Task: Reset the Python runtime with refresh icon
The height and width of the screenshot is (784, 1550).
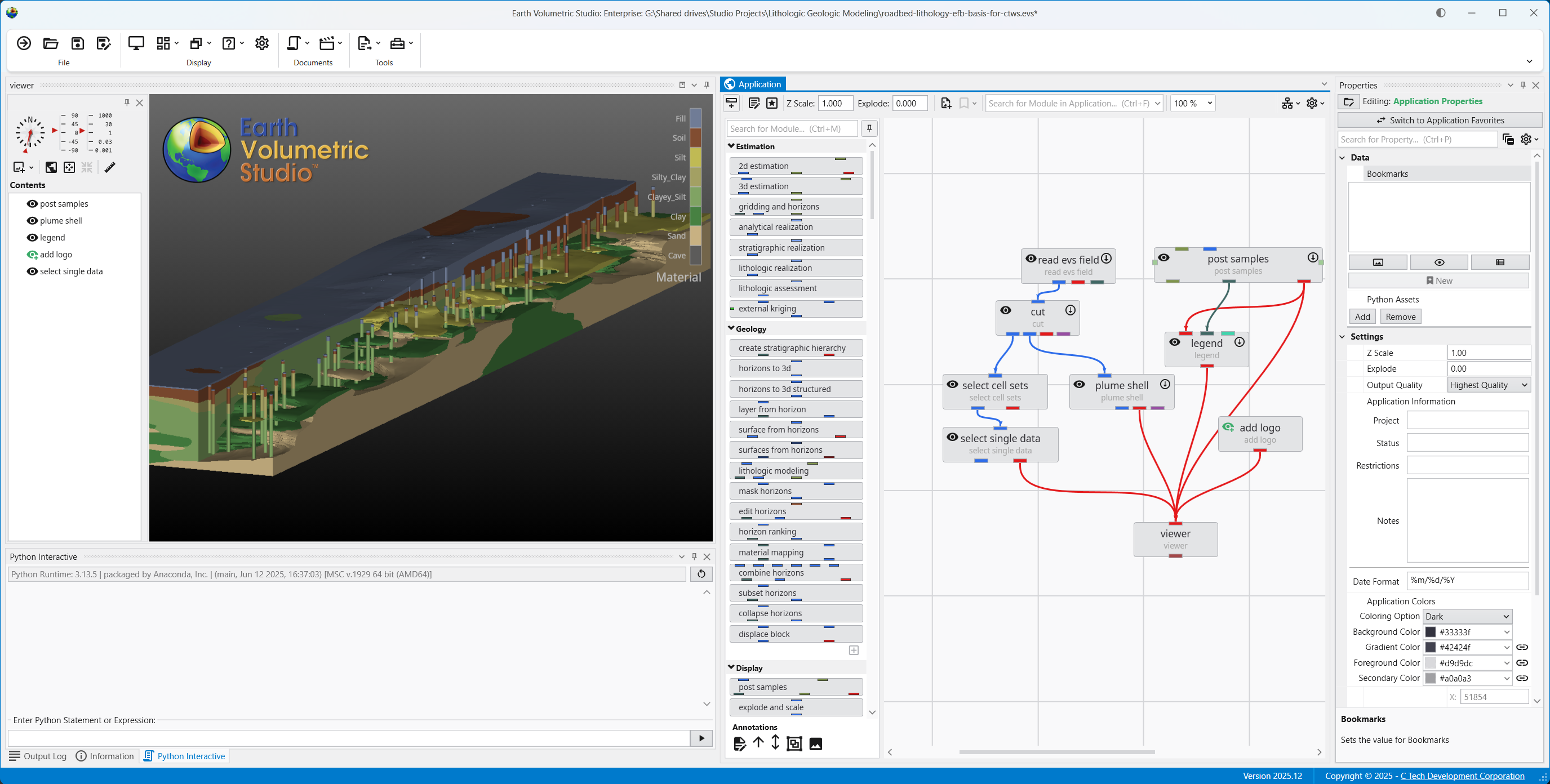Action: pos(701,574)
